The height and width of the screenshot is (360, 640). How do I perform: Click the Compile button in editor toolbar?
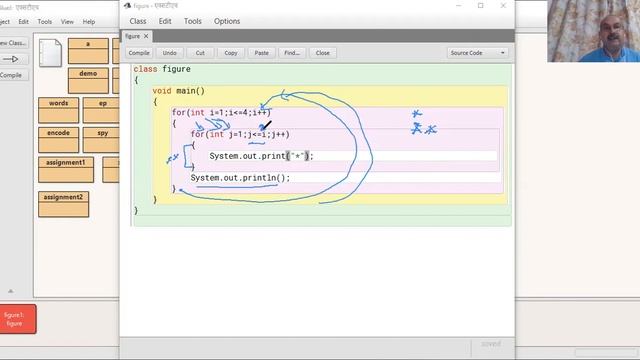pos(139,53)
